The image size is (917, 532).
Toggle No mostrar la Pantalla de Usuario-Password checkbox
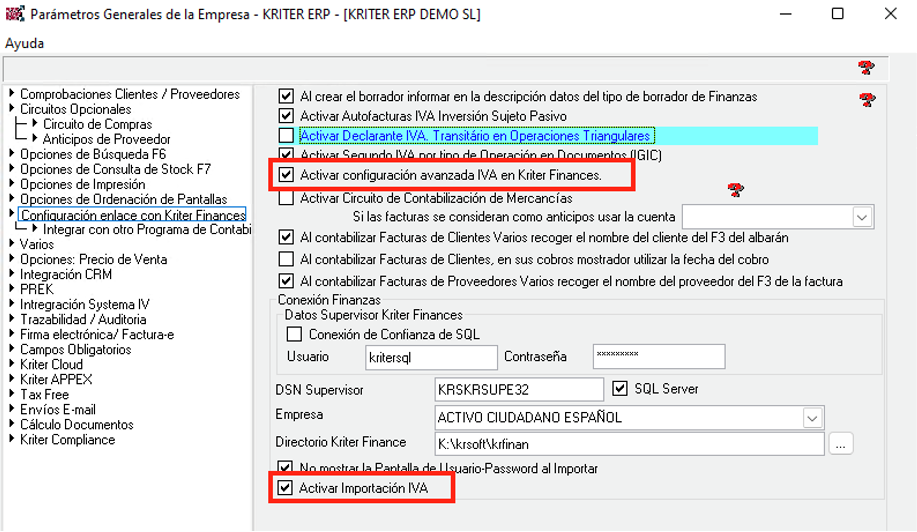(x=285, y=467)
